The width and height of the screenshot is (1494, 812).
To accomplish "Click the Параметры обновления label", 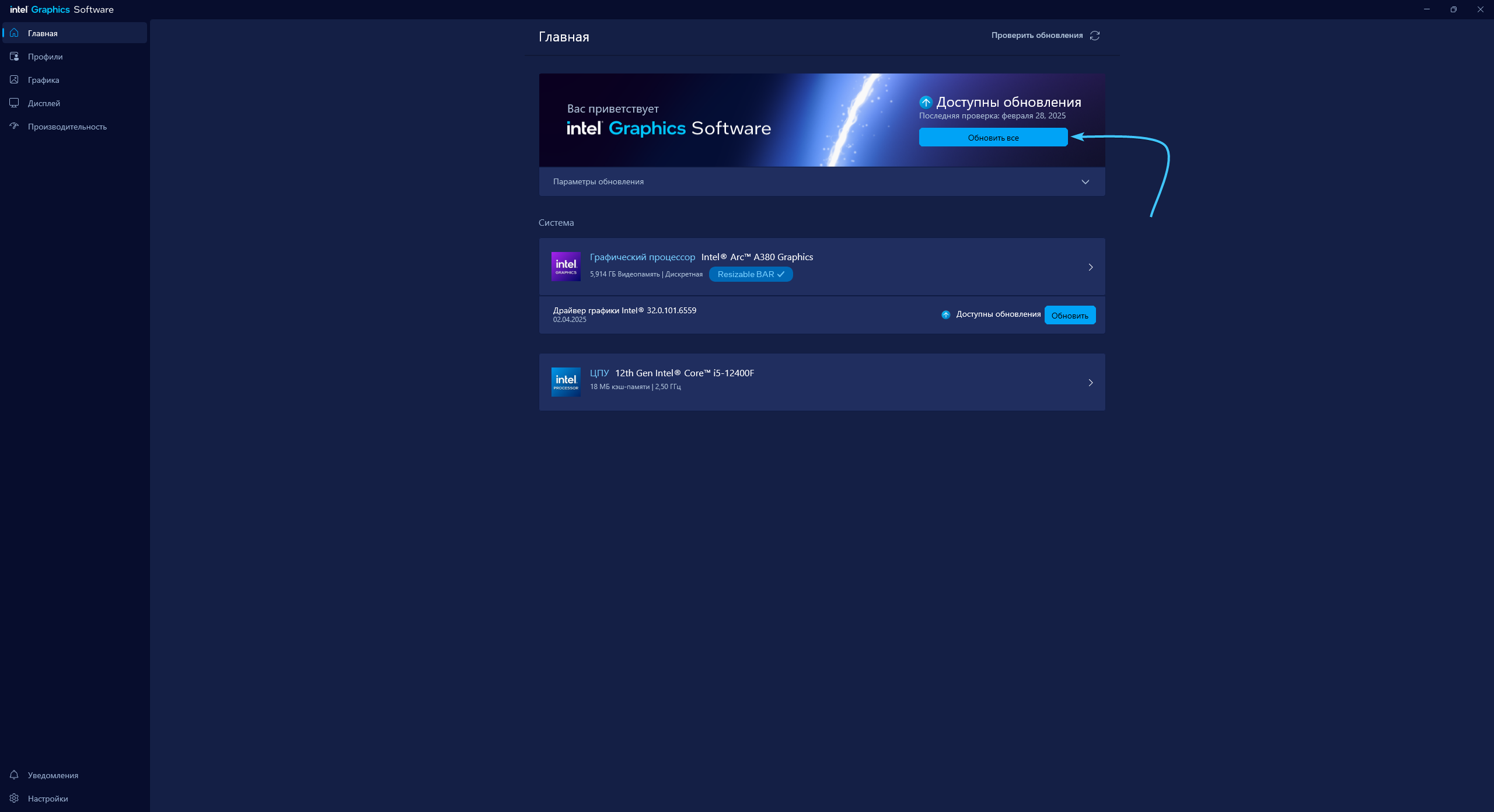I will click(x=598, y=181).
